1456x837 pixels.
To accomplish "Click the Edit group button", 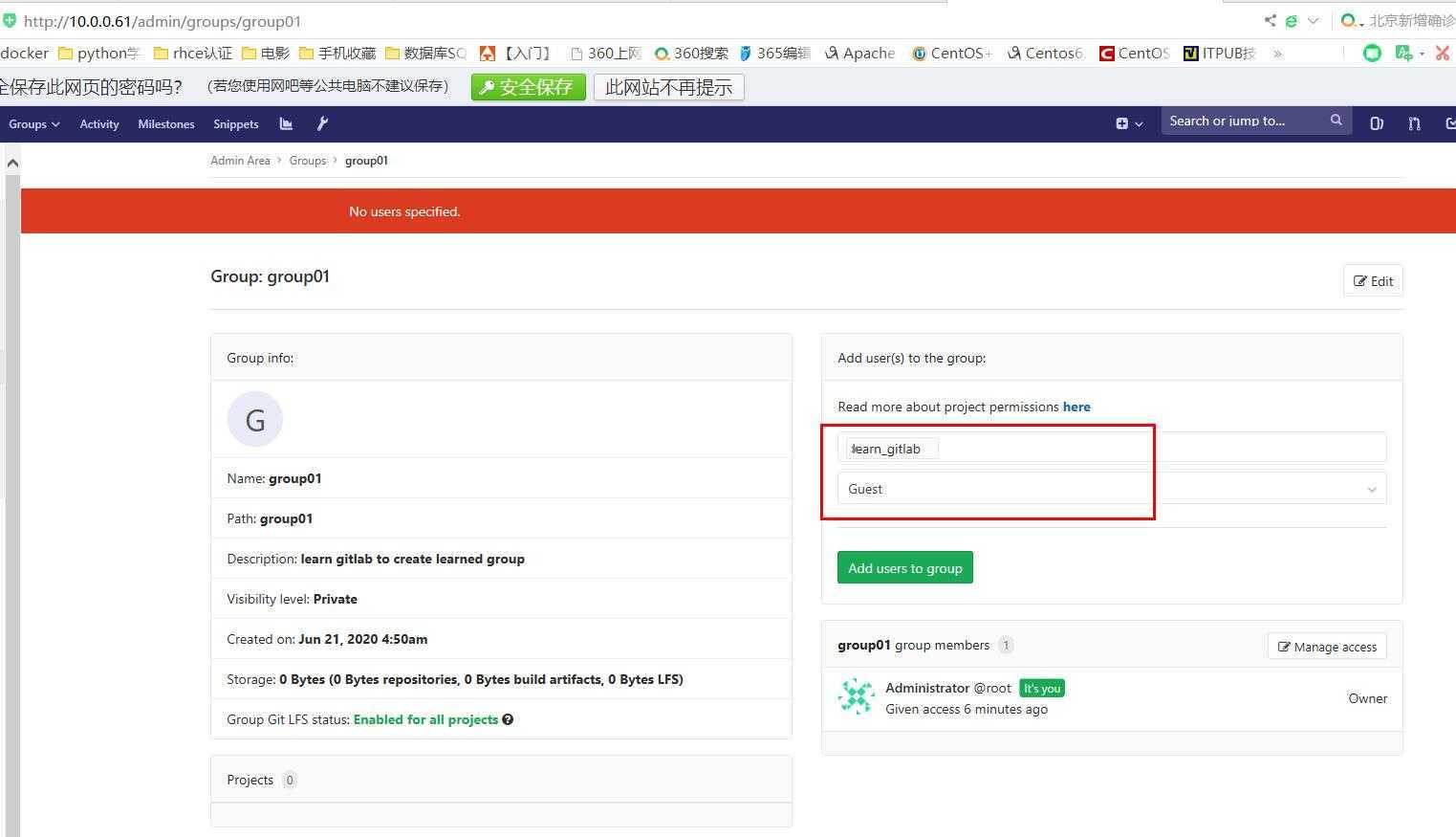I will pyautogui.click(x=1373, y=281).
